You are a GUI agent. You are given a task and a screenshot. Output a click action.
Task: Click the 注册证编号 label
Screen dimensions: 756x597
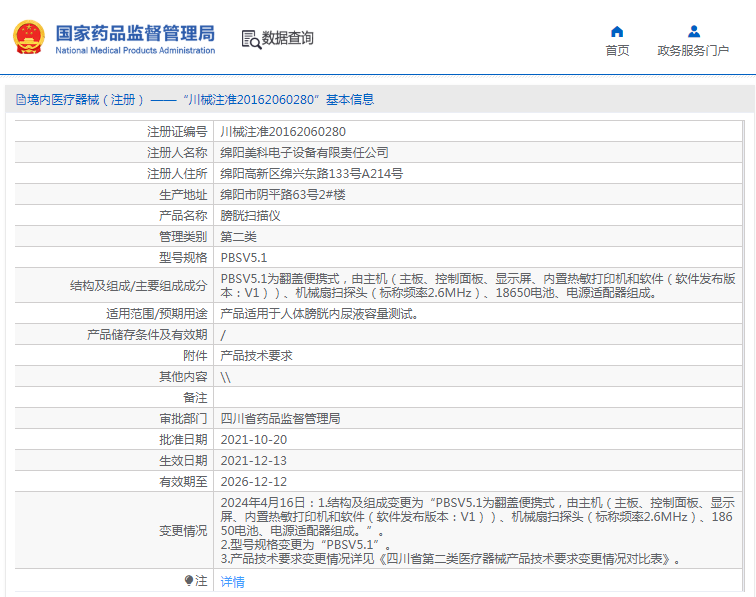177,132
